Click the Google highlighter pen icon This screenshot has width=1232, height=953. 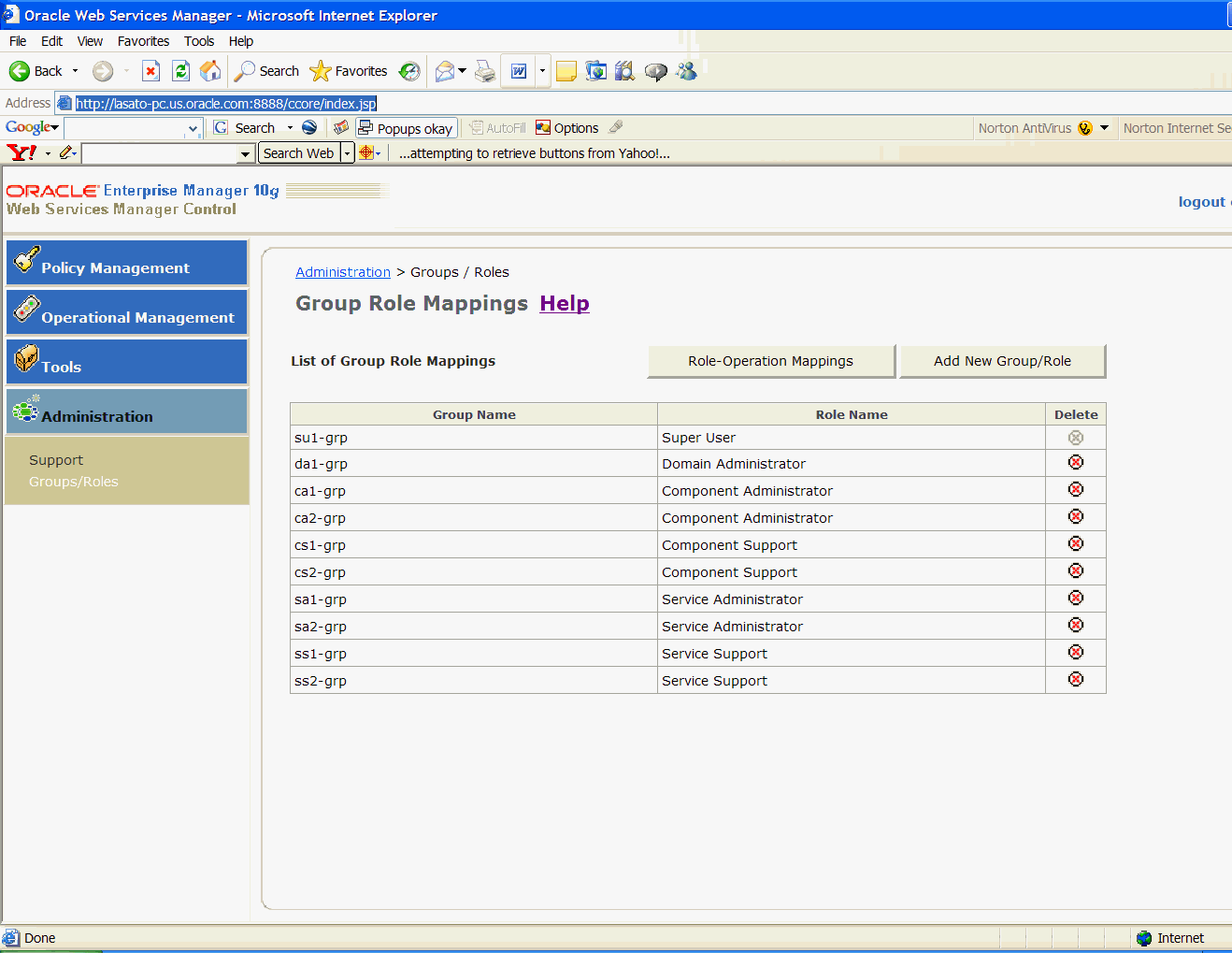616,127
